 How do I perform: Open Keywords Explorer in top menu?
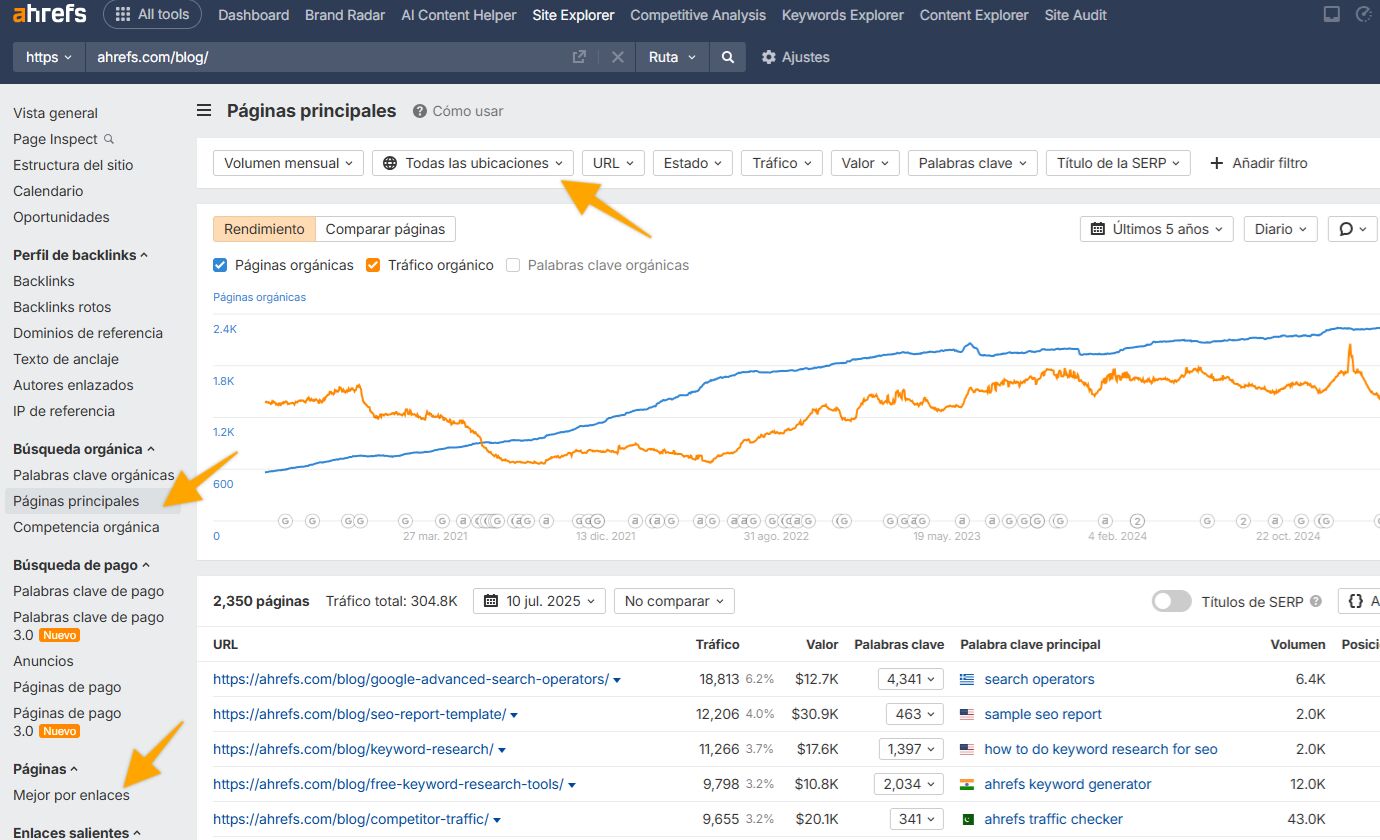pos(842,15)
